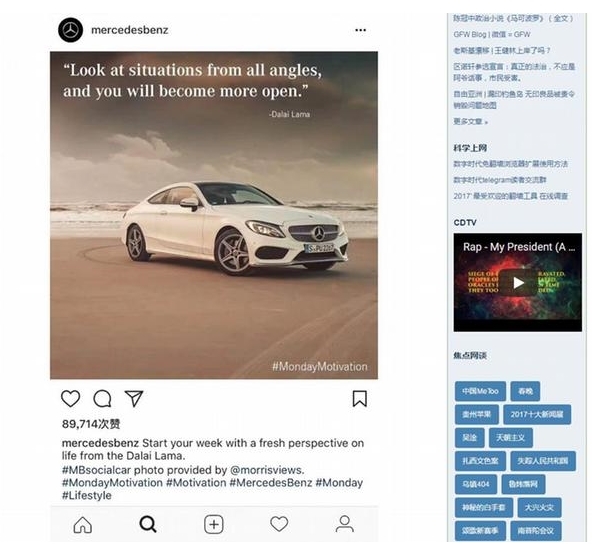Screen dimensions: 592x551
Task: Open the @morrisviews mention in caption
Action: (x=267, y=470)
